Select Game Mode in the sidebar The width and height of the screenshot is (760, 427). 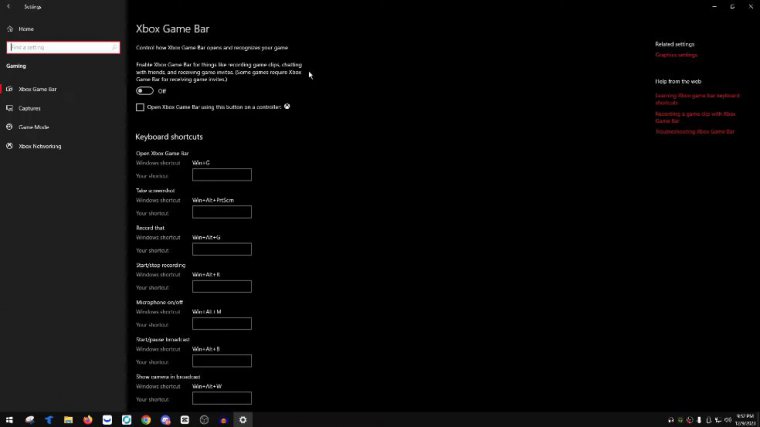click(x=33, y=127)
